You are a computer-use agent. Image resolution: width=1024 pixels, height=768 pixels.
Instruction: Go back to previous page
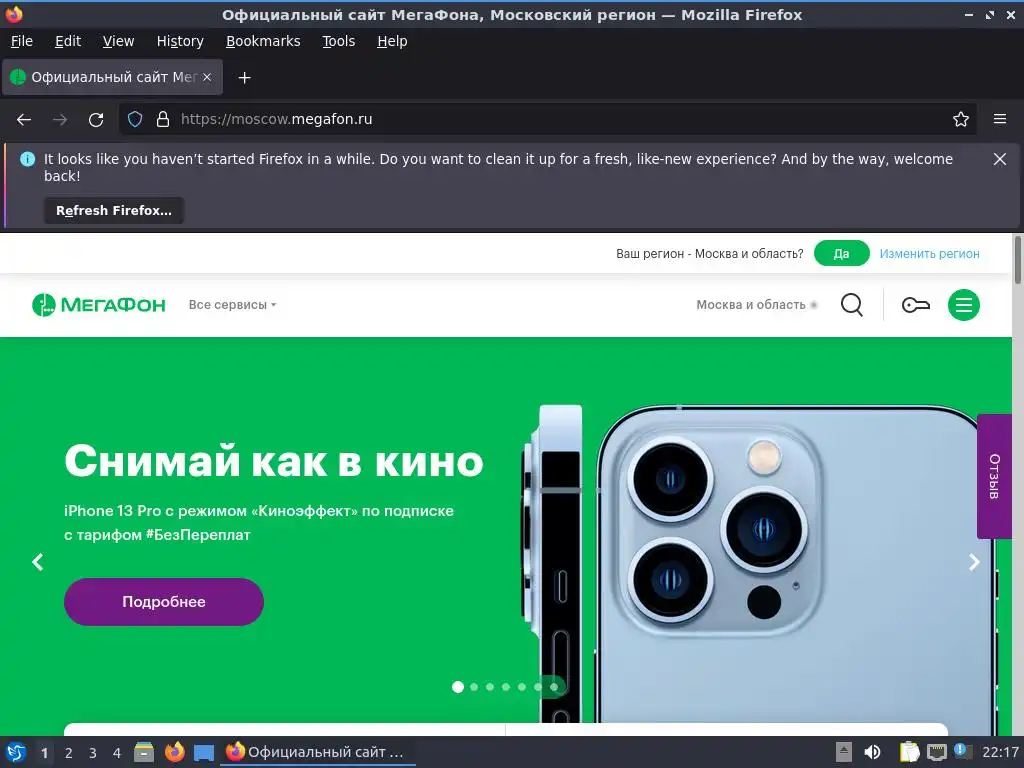pos(24,120)
